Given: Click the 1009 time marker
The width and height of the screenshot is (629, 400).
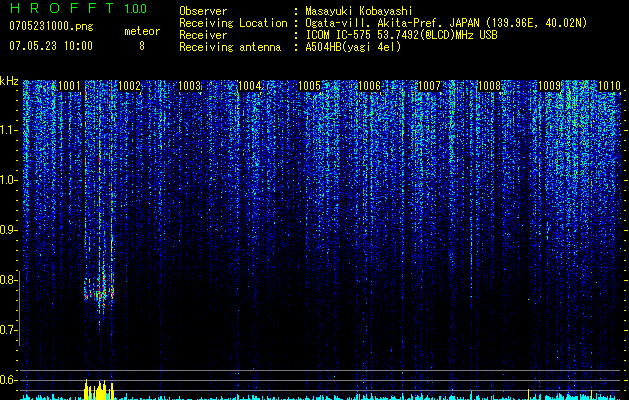Looking at the screenshot, I should click(549, 86).
